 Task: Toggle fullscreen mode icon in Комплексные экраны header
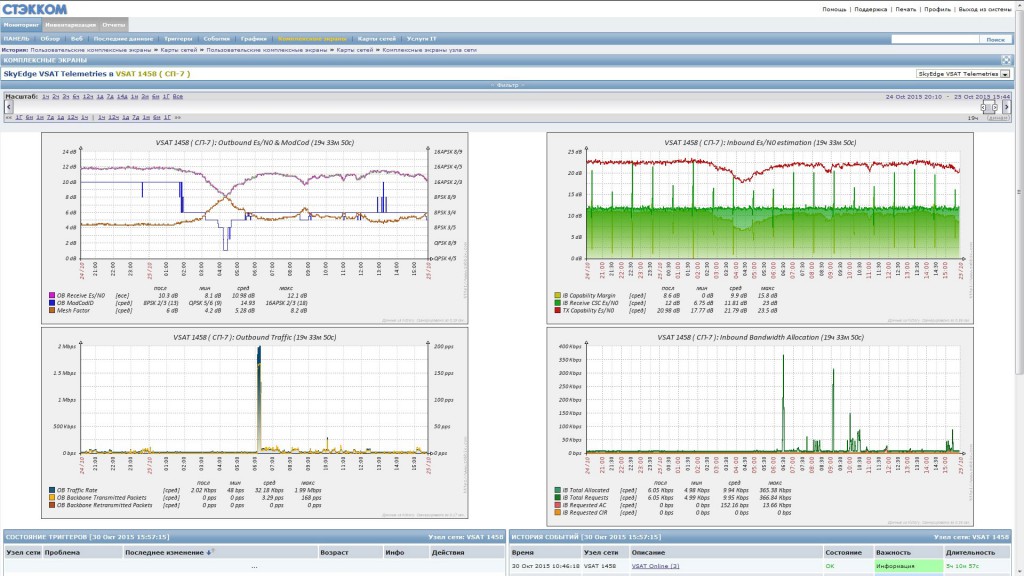1006,60
